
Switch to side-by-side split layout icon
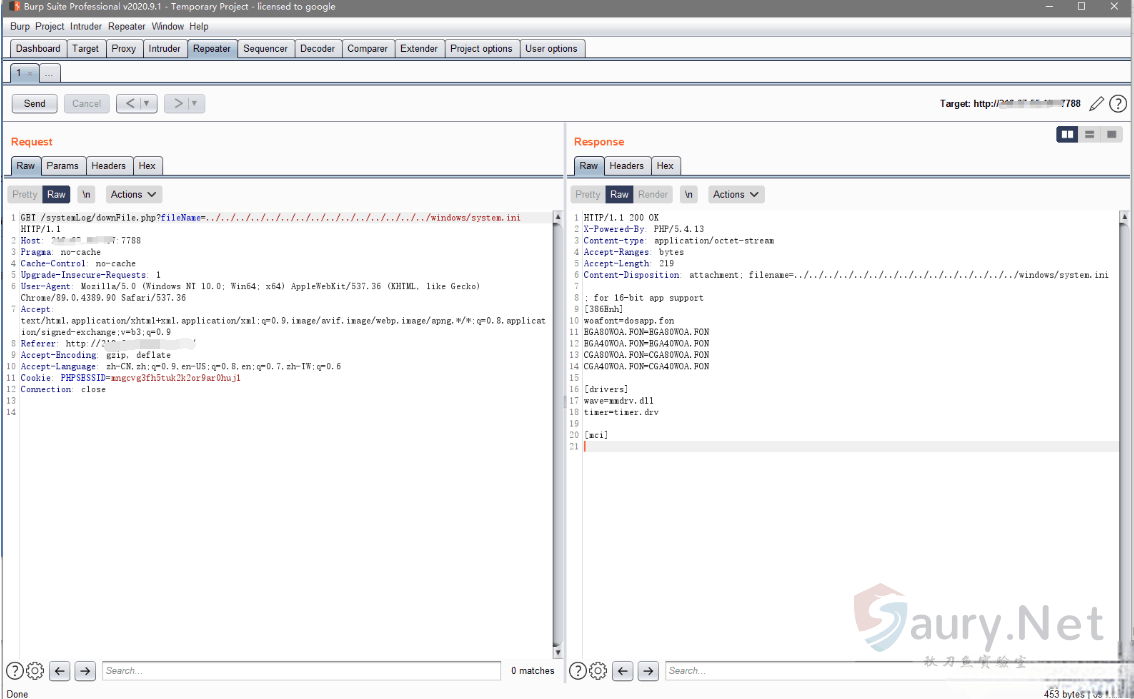click(x=1067, y=134)
